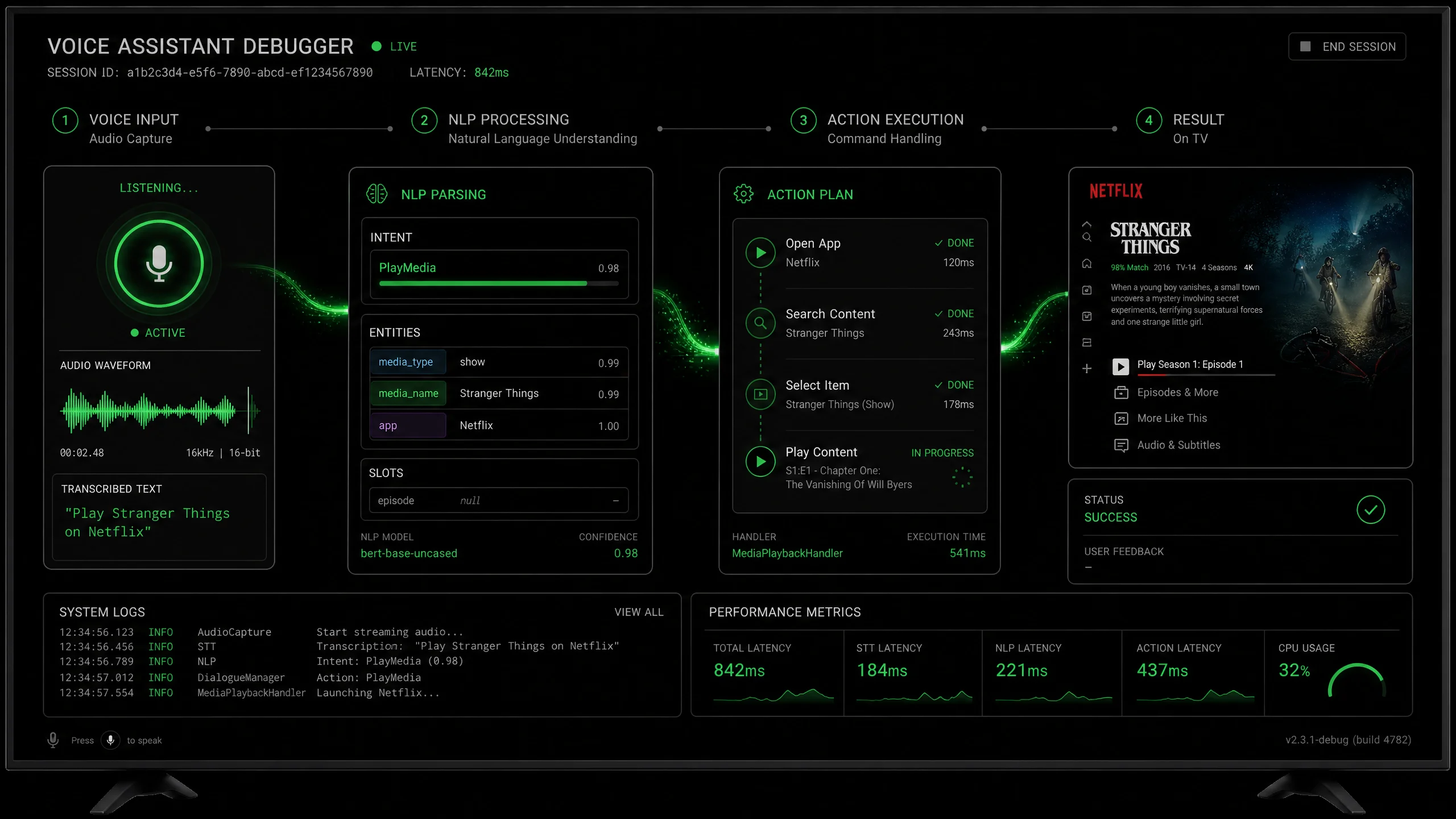This screenshot has width=1456, height=819.
Task: Click the large green microphone listening button
Action: point(159,264)
